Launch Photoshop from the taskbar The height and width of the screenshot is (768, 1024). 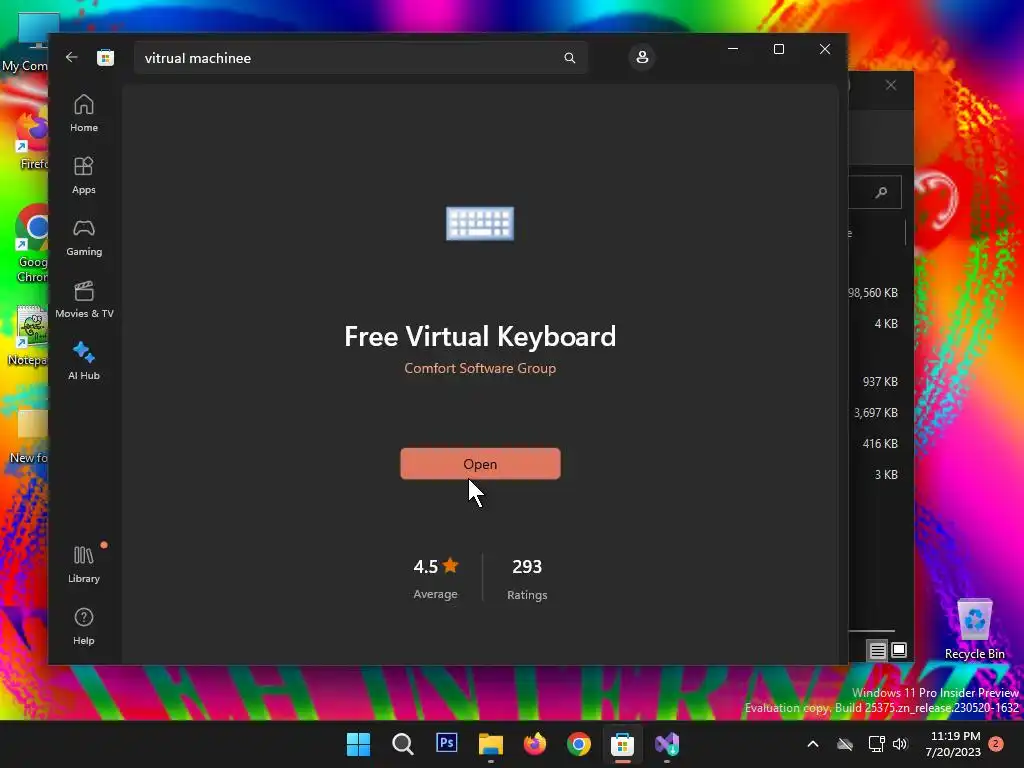pos(447,743)
